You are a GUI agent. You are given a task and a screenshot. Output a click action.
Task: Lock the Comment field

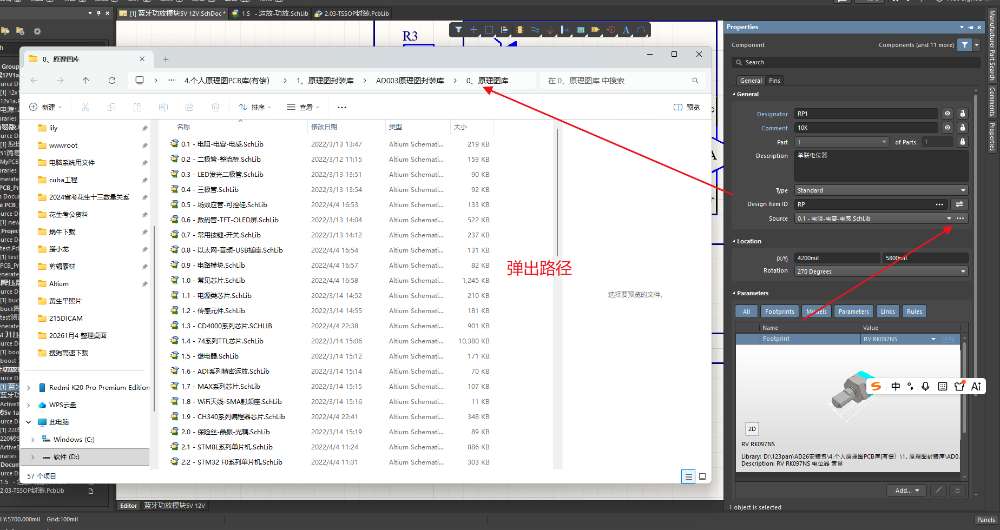(x=962, y=128)
